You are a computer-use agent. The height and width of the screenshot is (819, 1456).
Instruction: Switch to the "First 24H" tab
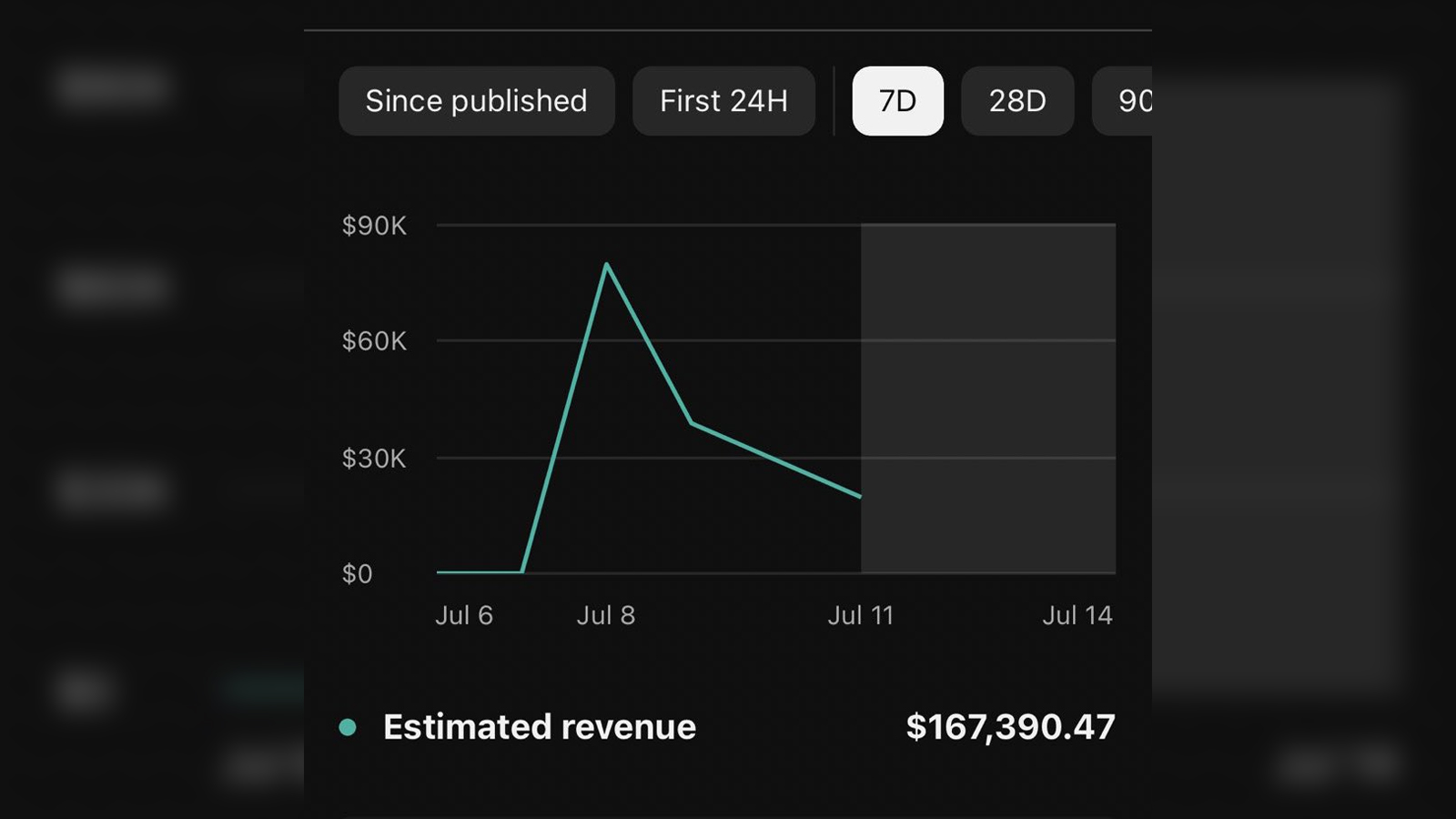723,101
